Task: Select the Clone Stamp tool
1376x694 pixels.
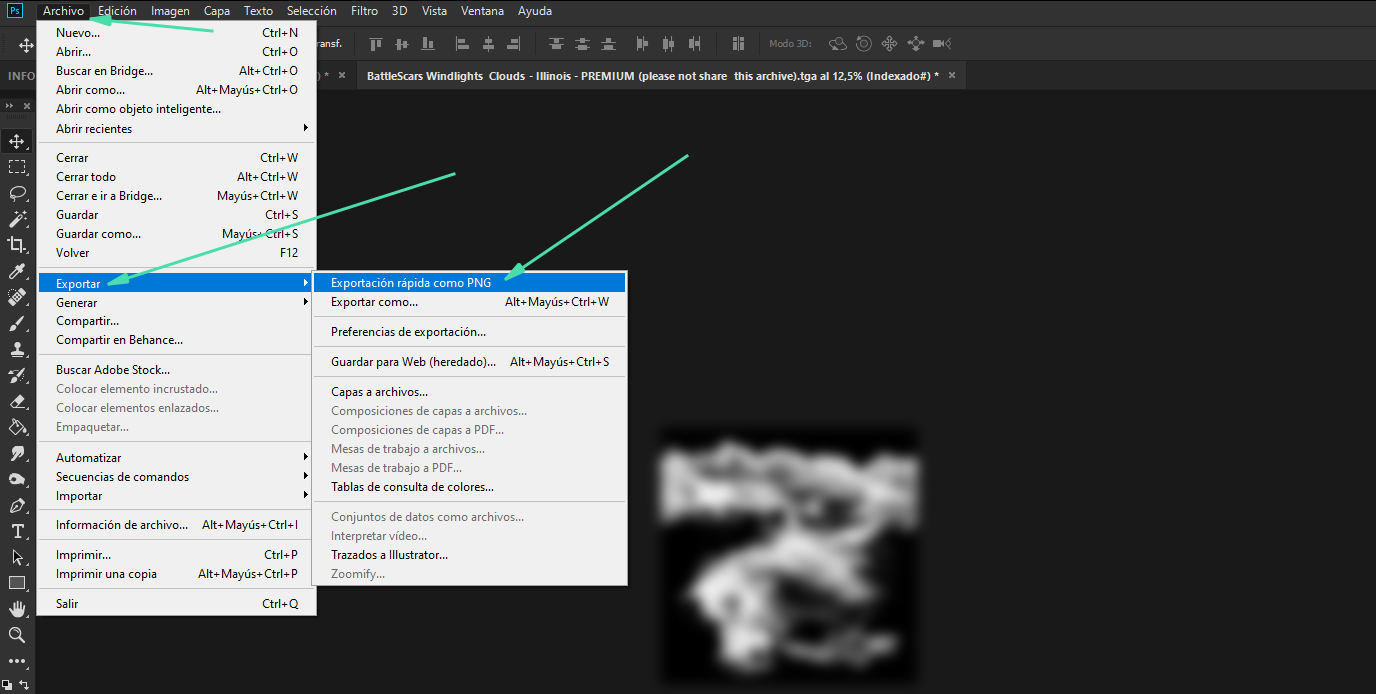Action: (x=17, y=349)
